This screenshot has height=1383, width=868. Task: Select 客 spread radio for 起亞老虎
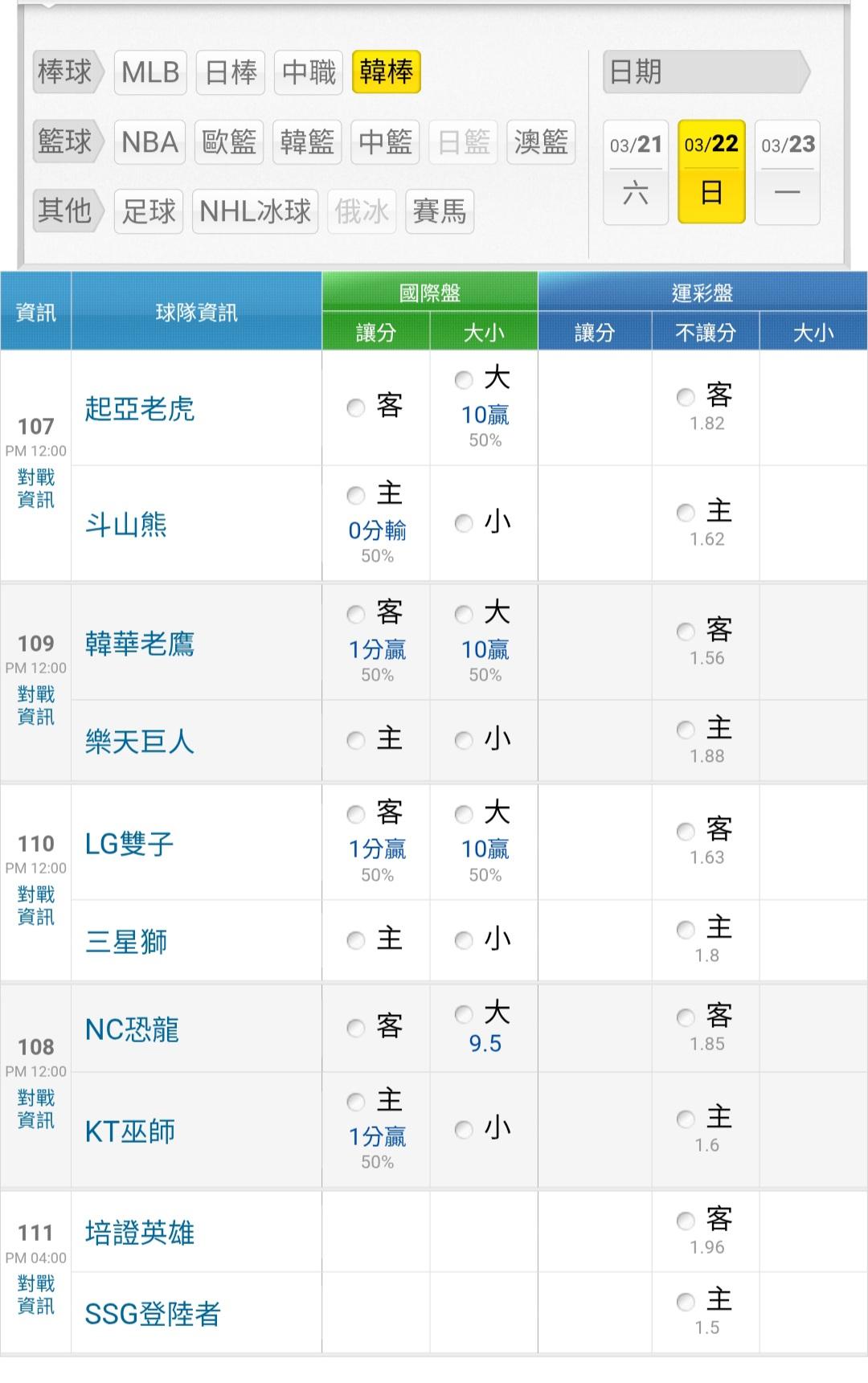click(356, 407)
